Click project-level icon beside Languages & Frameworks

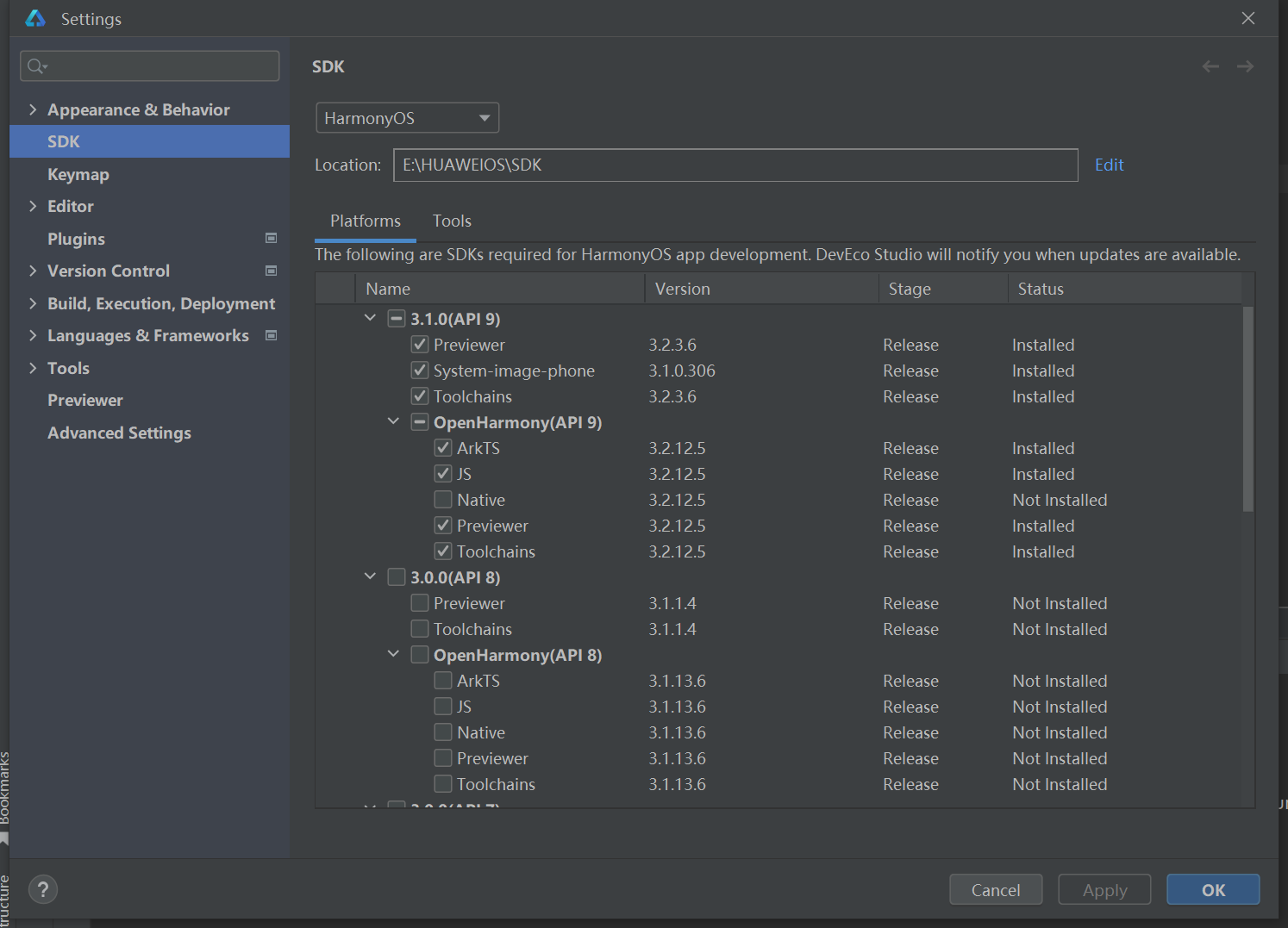272,335
